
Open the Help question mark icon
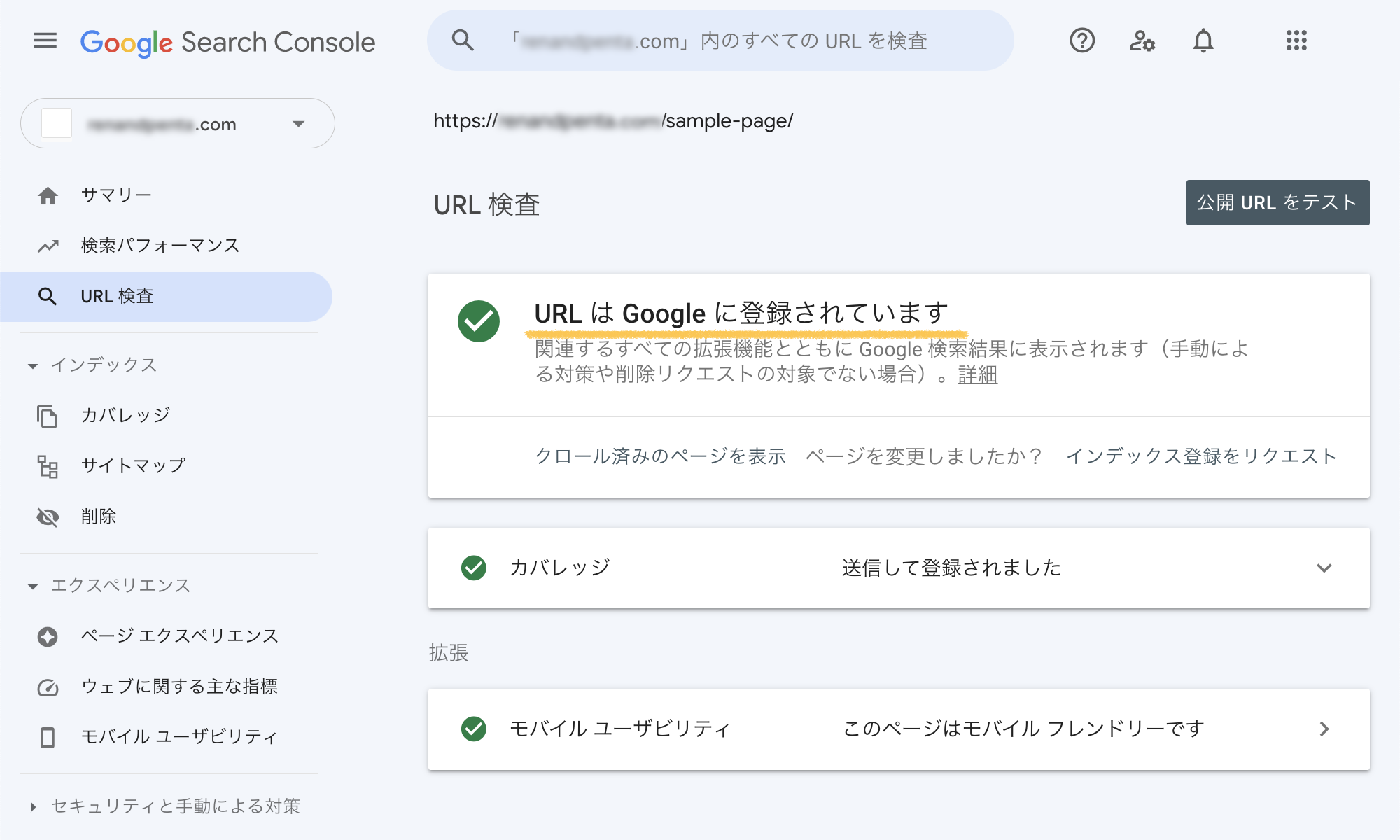1082,41
